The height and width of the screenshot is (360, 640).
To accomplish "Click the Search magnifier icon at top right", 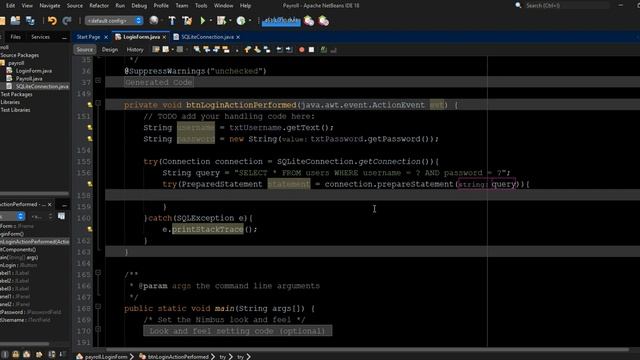I will [518, 5].
